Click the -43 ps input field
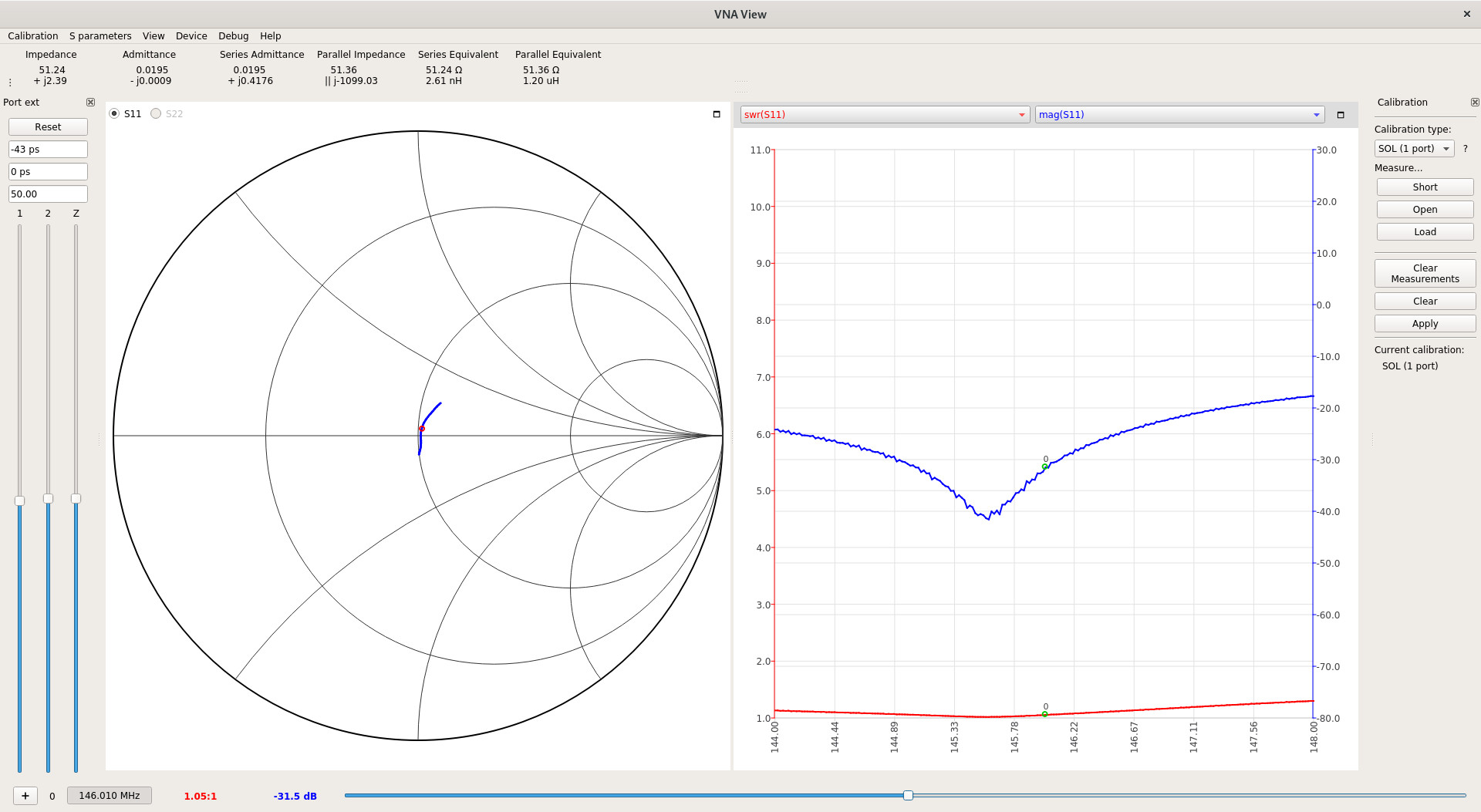 pyautogui.click(x=48, y=150)
